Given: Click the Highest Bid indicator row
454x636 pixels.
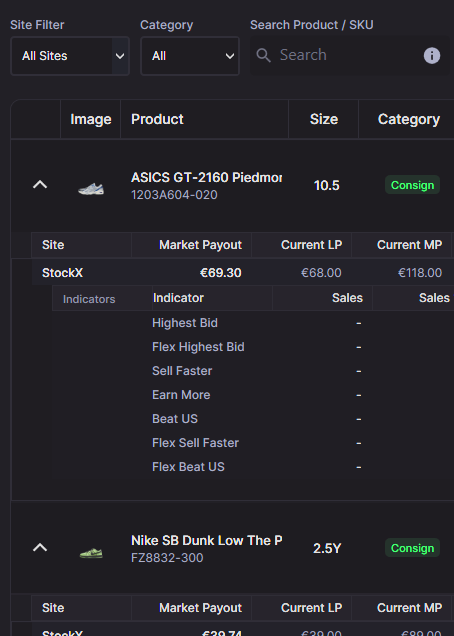Looking at the screenshot, I should click(x=185, y=323).
